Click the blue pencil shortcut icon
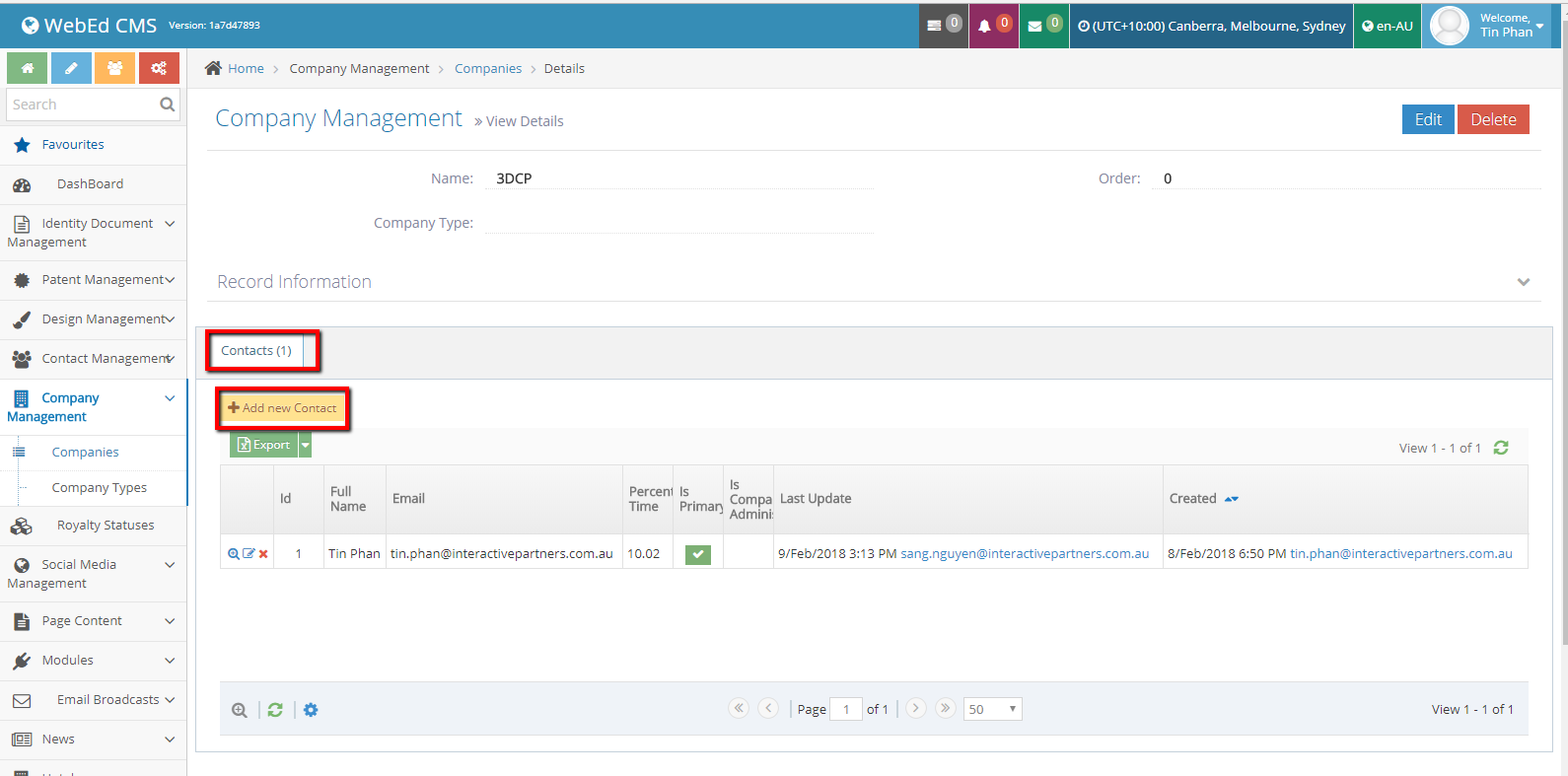1568x776 pixels. pos(71,68)
